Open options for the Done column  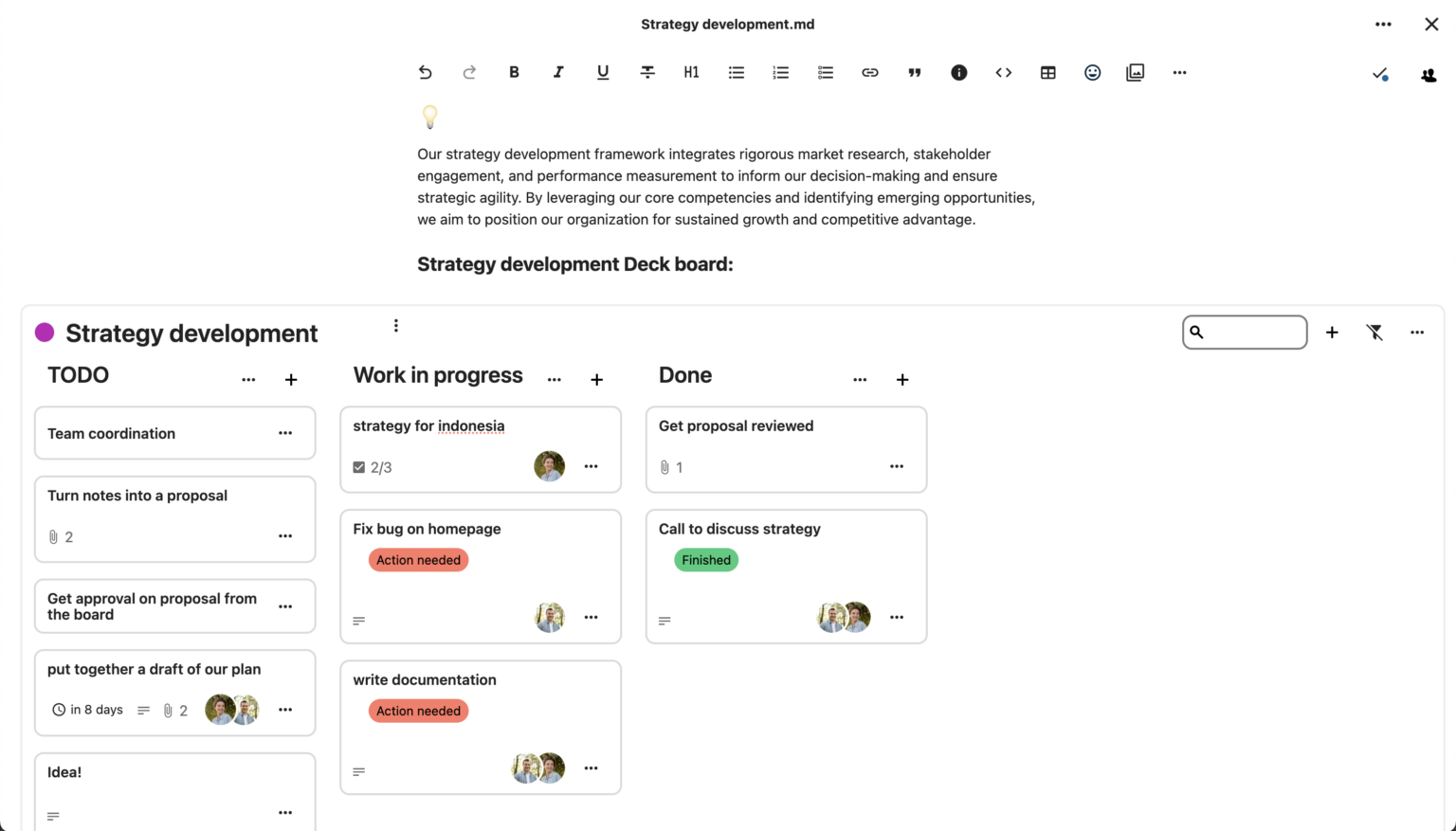[x=859, y=378]
